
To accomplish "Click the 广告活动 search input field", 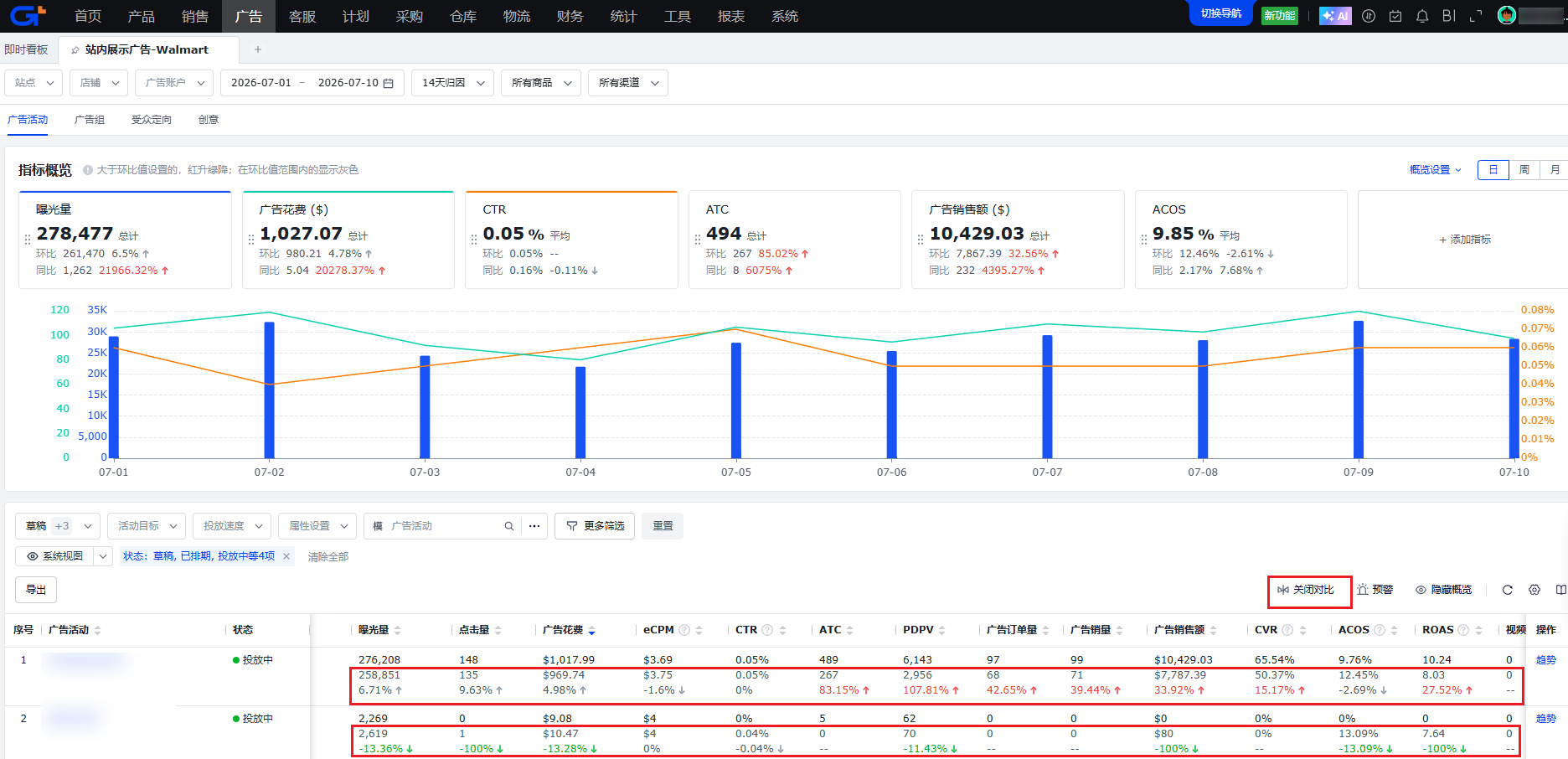I will click(444, 526).
